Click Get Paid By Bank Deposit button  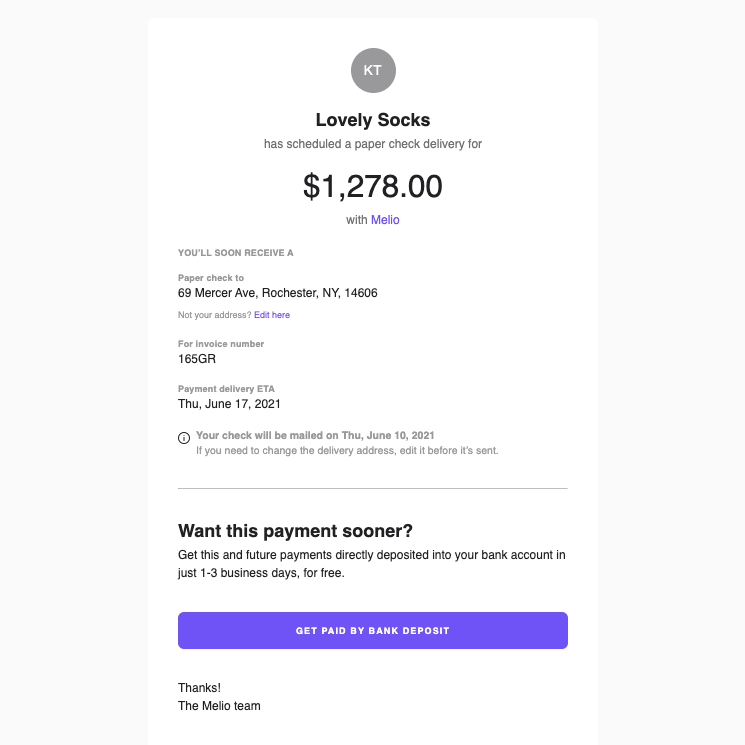pos(372,630)
